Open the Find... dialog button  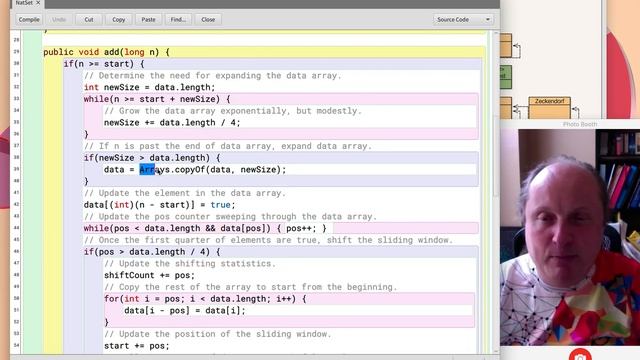(178, 19)
